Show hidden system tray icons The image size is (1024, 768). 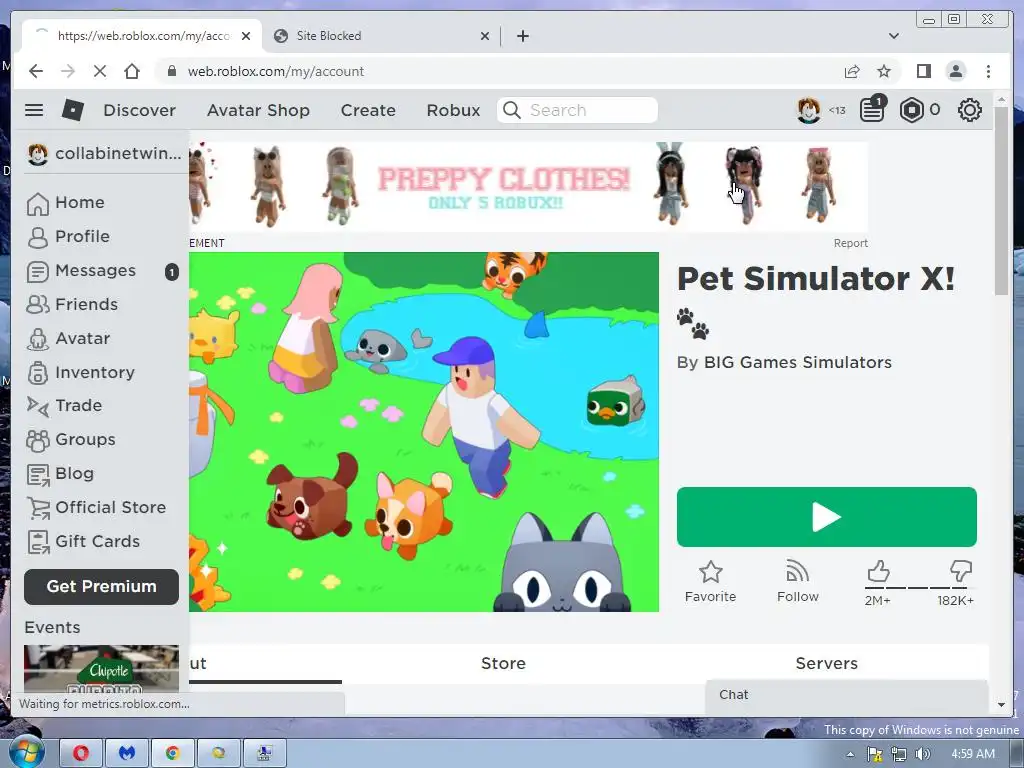click(x=850, y=754)
